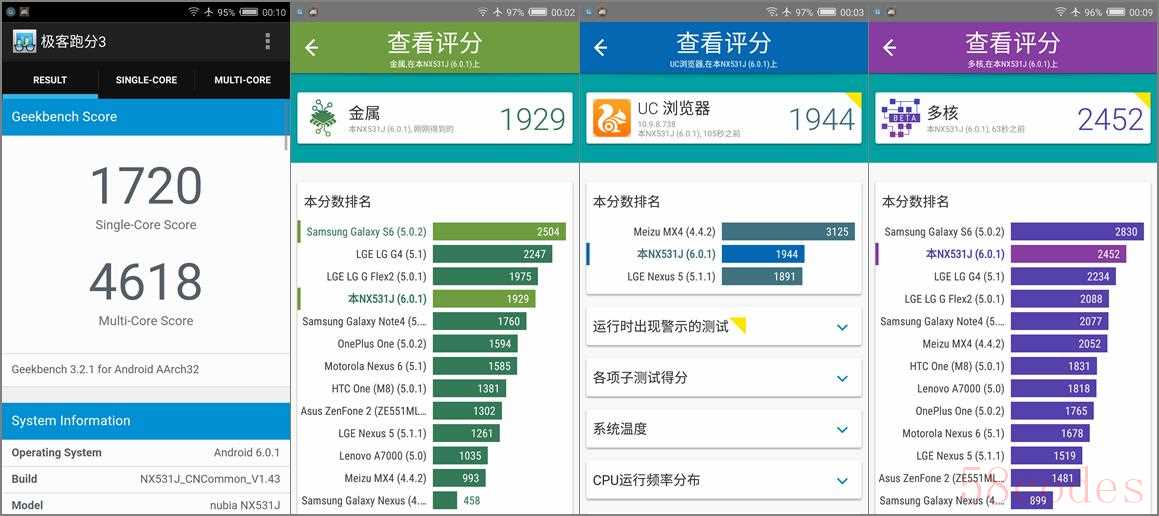Select the HTC One (M8) bar scoring 1381

click(x=469, y=388)
